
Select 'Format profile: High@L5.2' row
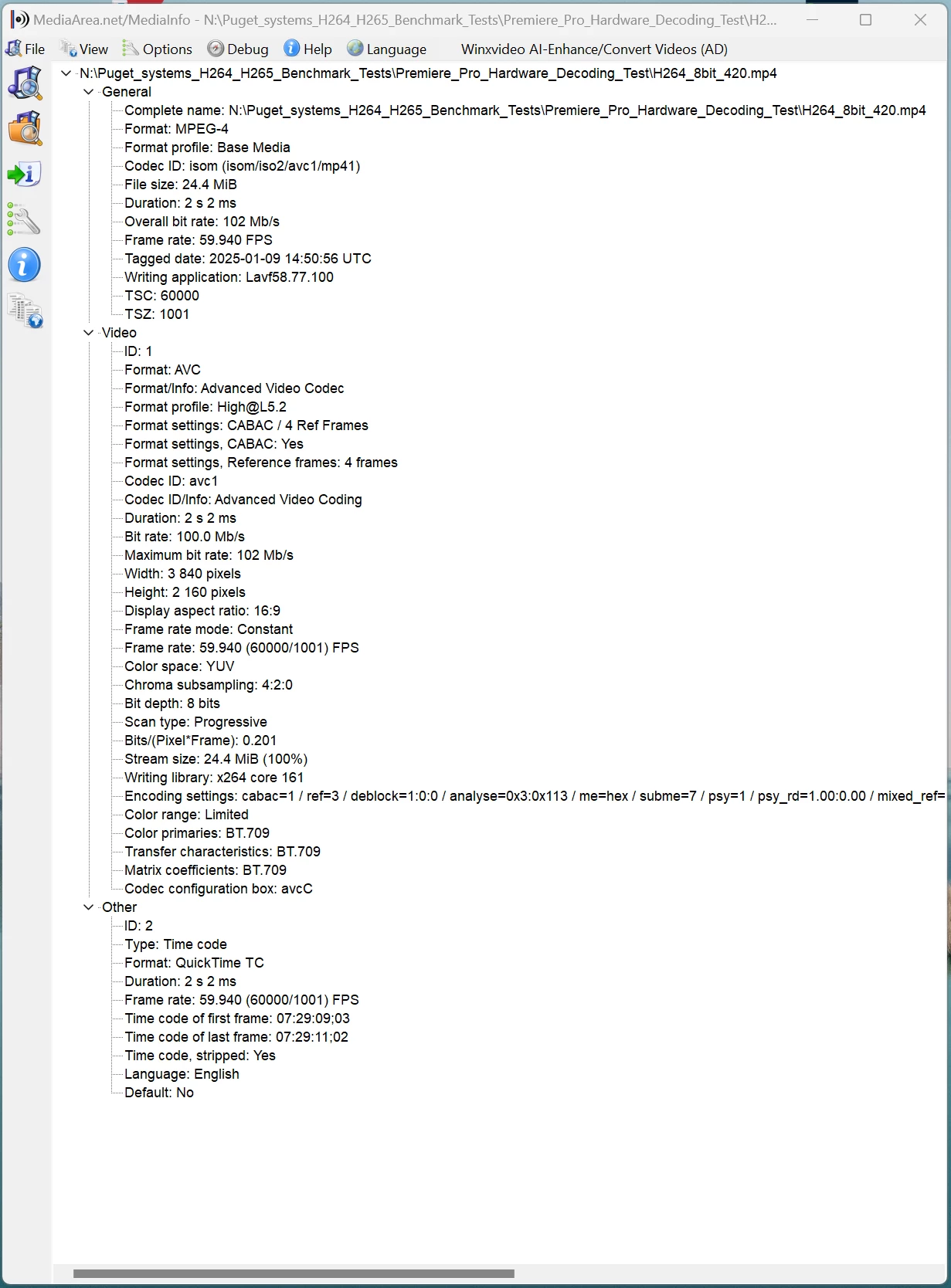coord(205,407)
